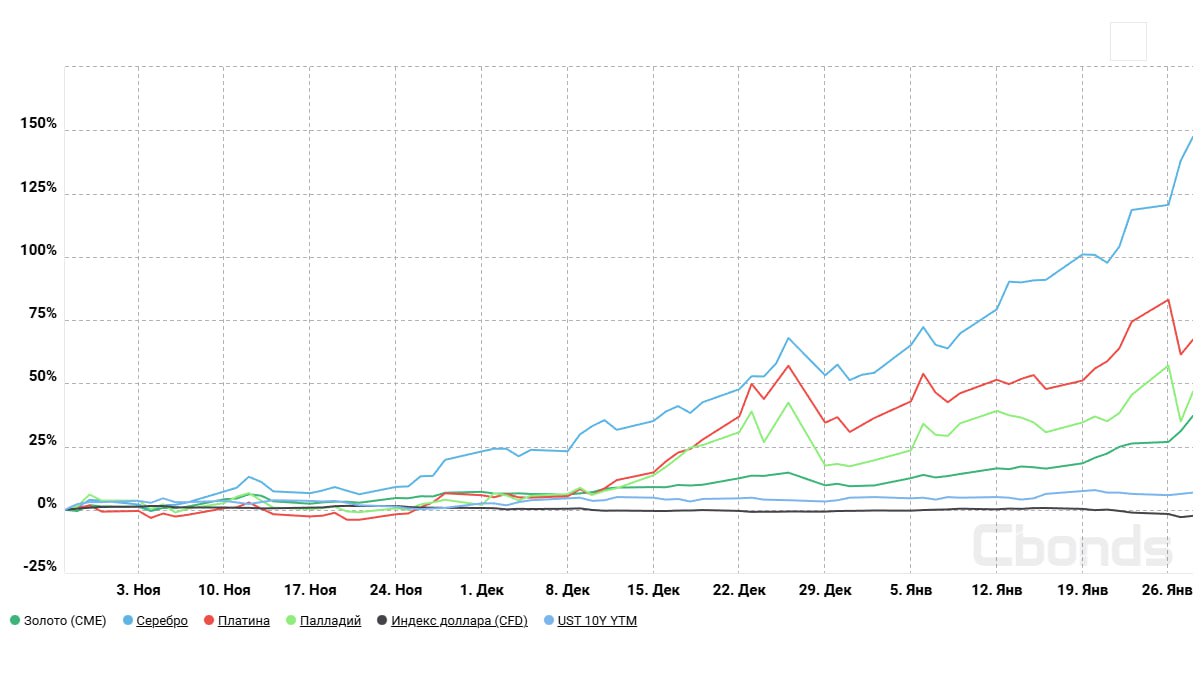This screenshot has height=673, width=1203.
Task: Open the chart menu square in top-right corner
Action: 1128,42
